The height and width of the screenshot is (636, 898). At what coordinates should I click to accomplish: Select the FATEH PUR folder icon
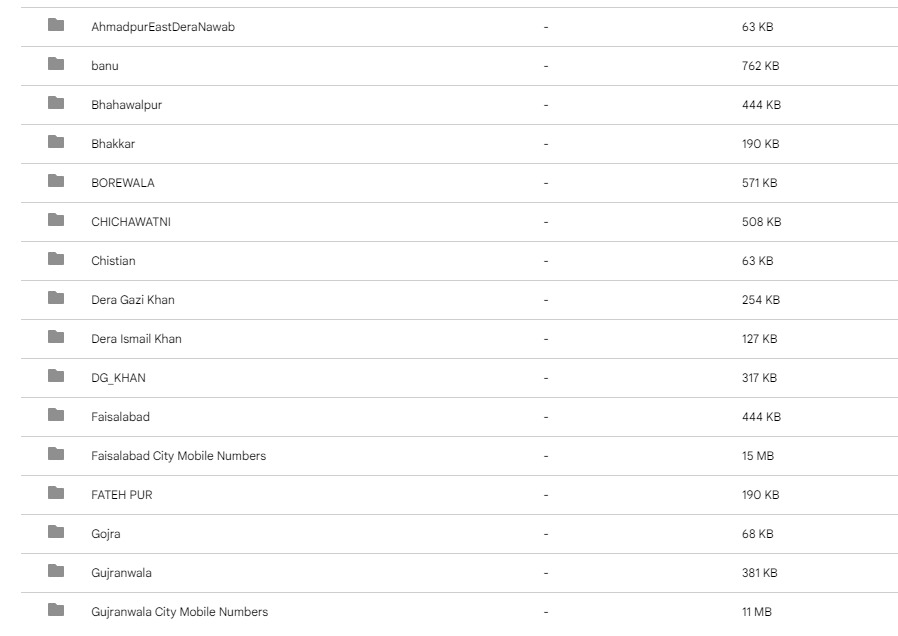tap(56, 493)
